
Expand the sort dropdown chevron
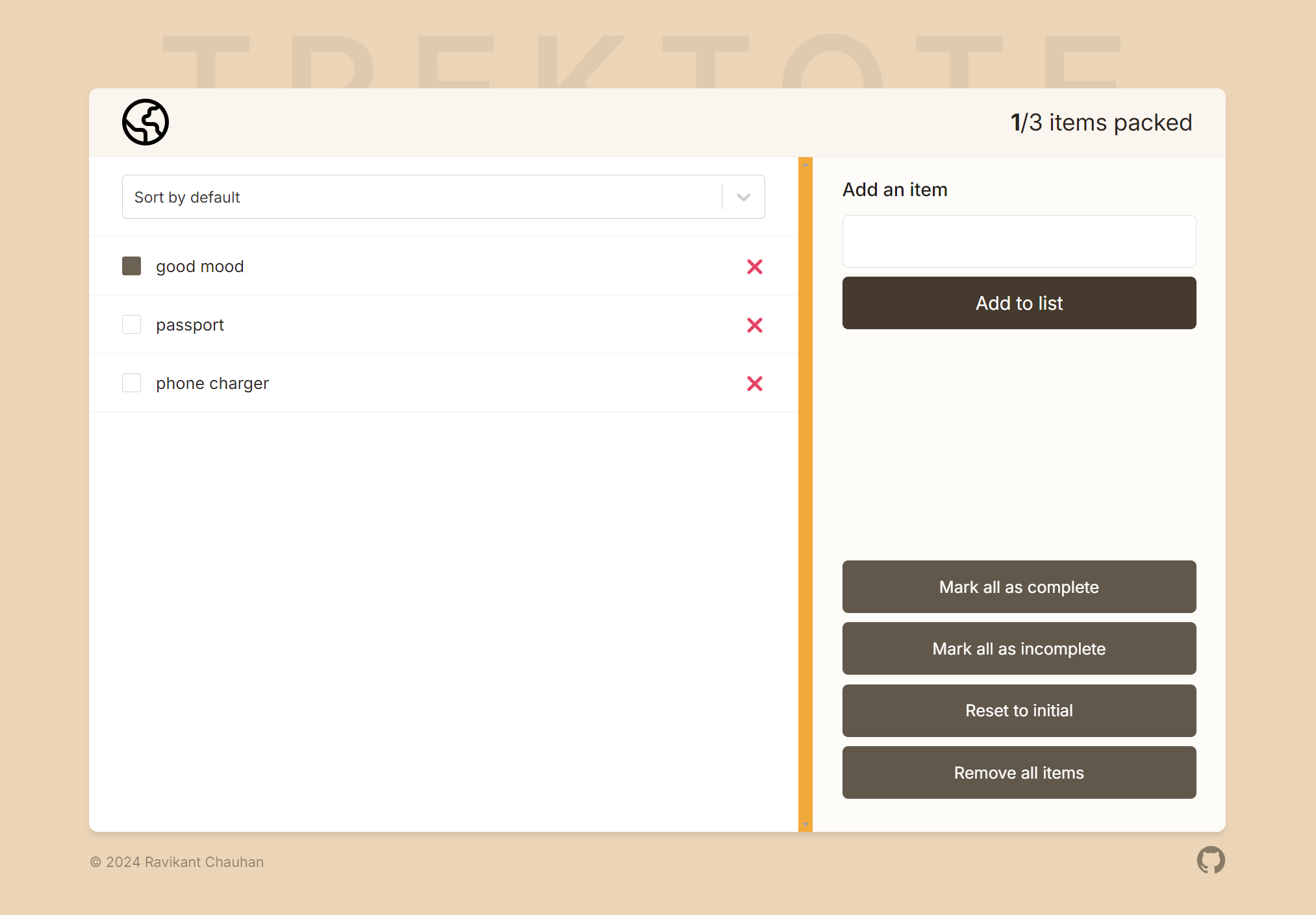point(743,197)
